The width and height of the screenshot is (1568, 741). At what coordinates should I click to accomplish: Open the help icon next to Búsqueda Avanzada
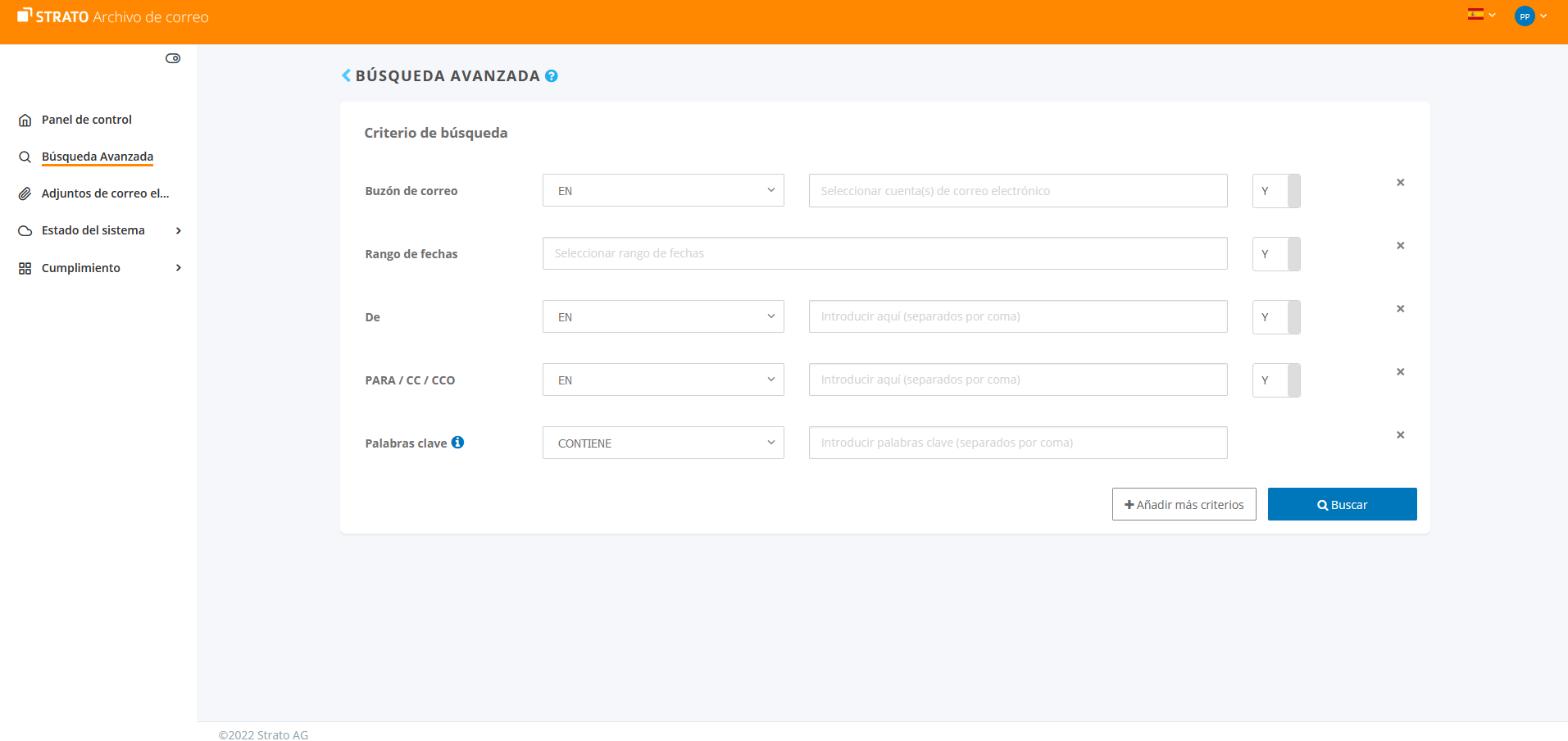552,76
